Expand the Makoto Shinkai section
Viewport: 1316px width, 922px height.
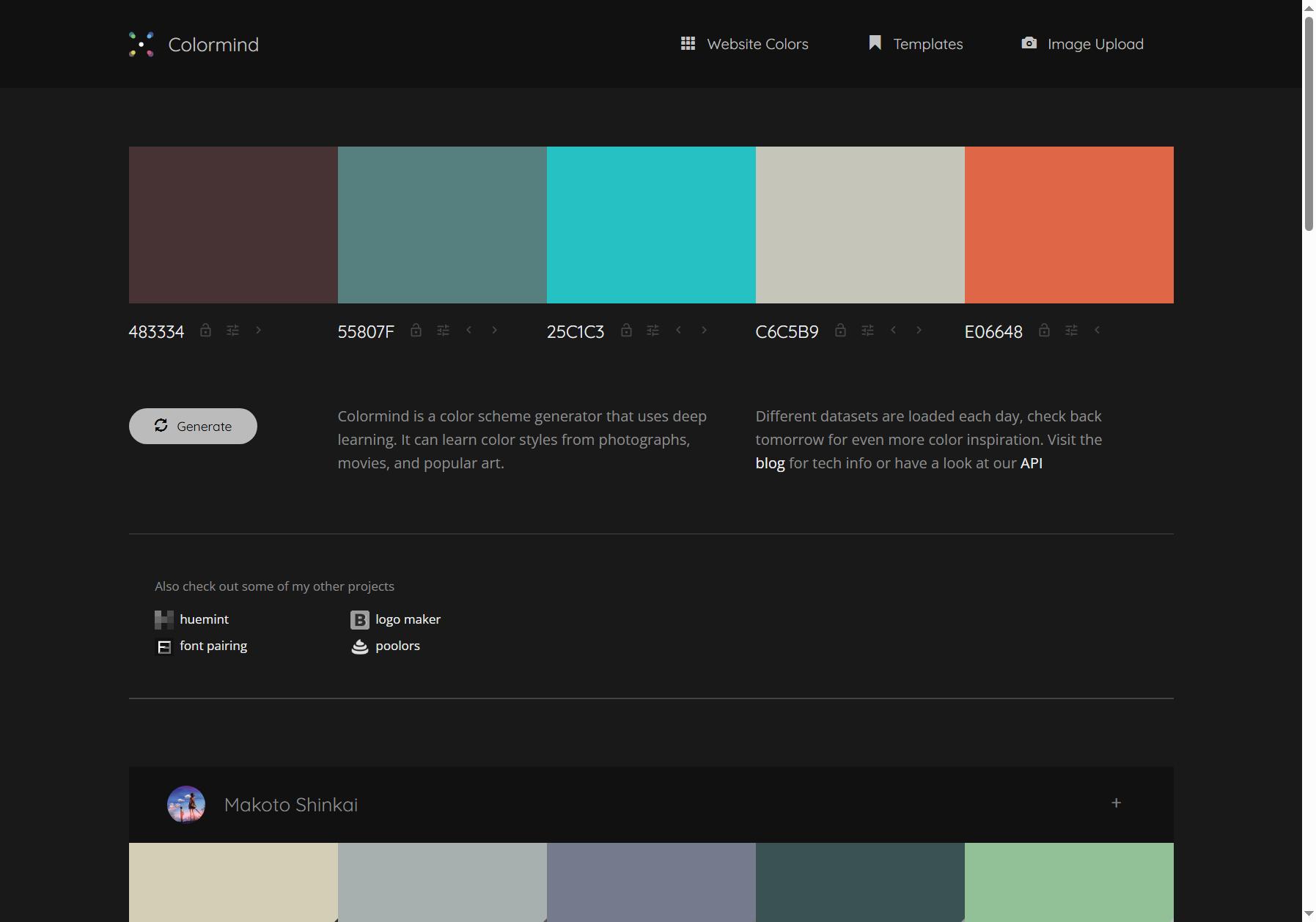pos(1116,803)
